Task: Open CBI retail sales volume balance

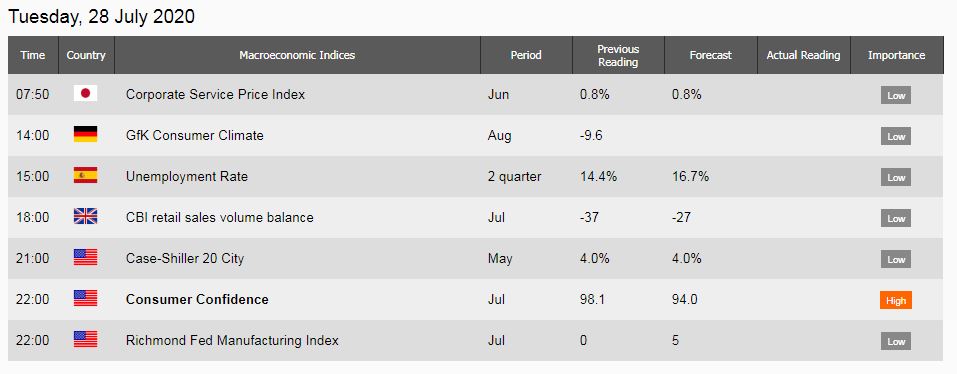Action: coord(220,217)
